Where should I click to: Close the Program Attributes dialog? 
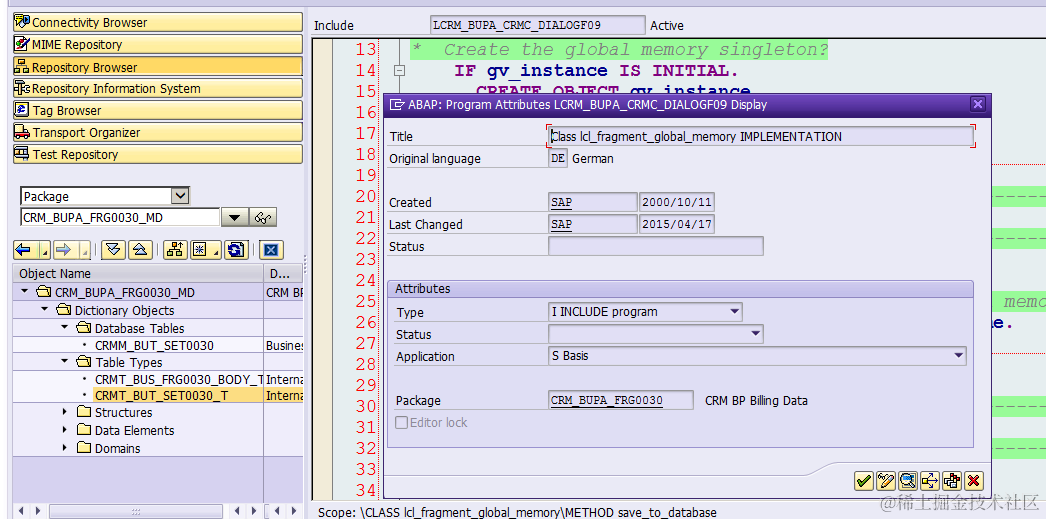click(x=977, y=104)
